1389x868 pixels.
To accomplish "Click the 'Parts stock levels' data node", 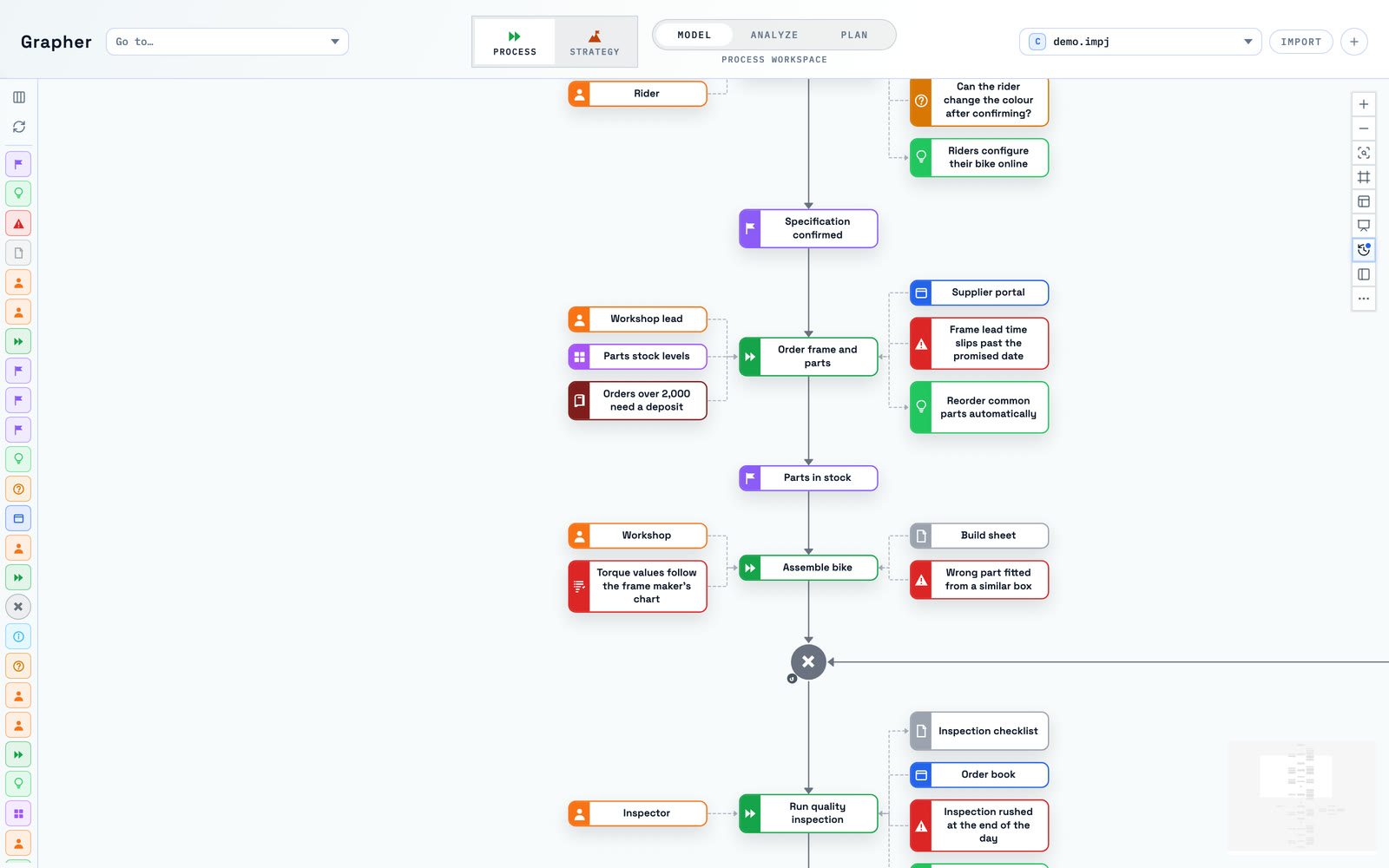I will (x=637, y=357).
